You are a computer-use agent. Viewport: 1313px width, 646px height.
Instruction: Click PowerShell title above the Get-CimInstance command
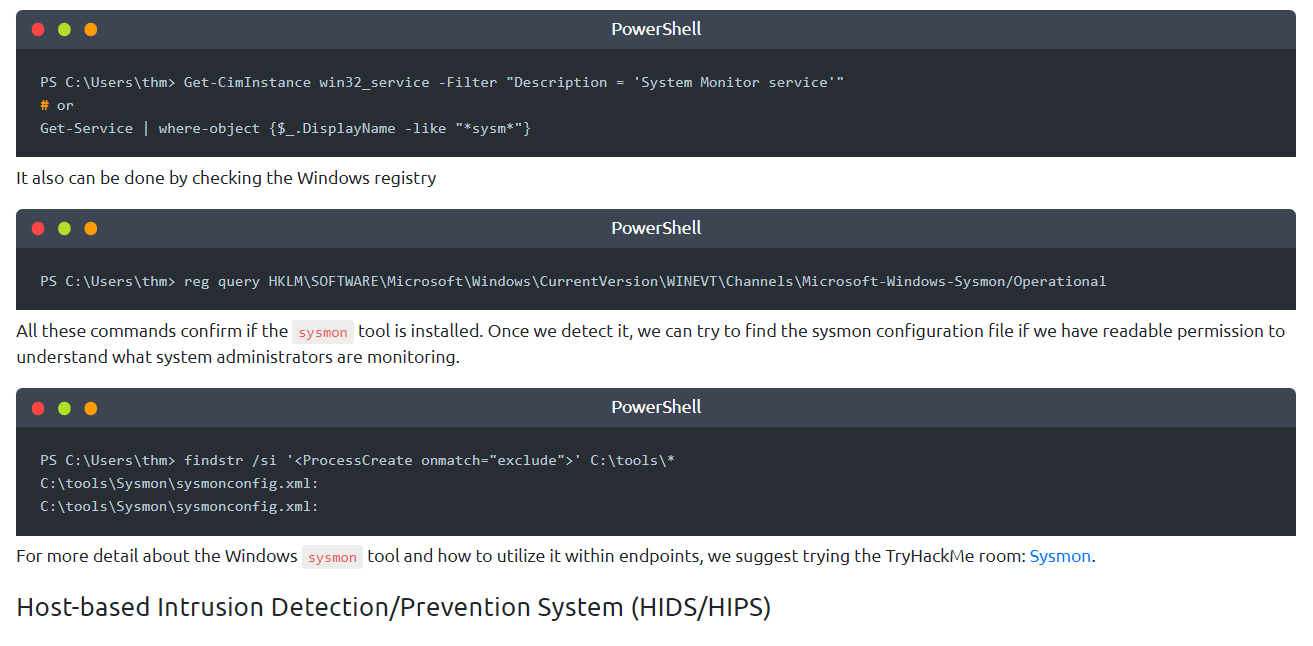pos(656,29)
